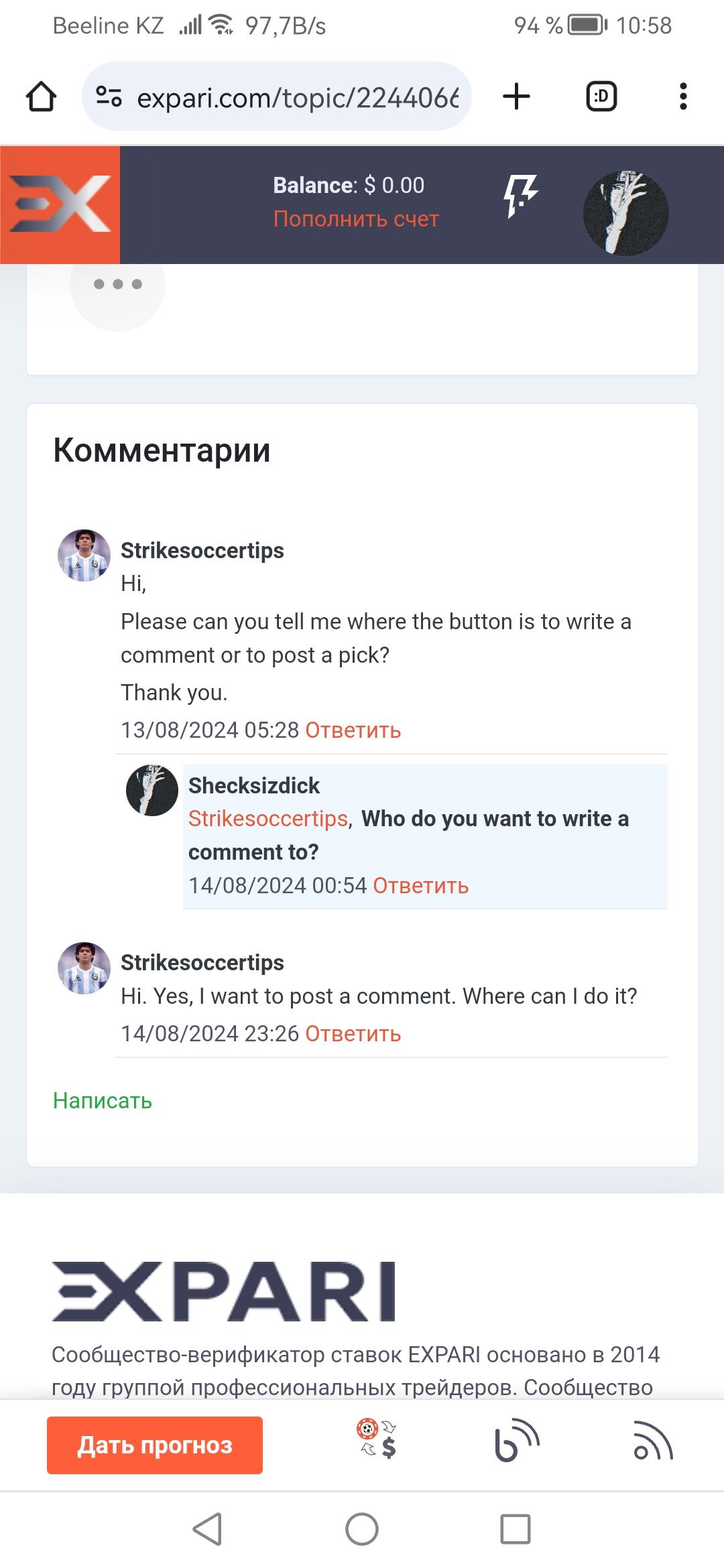
Task: Tap the lightning notifications icon
Action: tap(520, 197)
